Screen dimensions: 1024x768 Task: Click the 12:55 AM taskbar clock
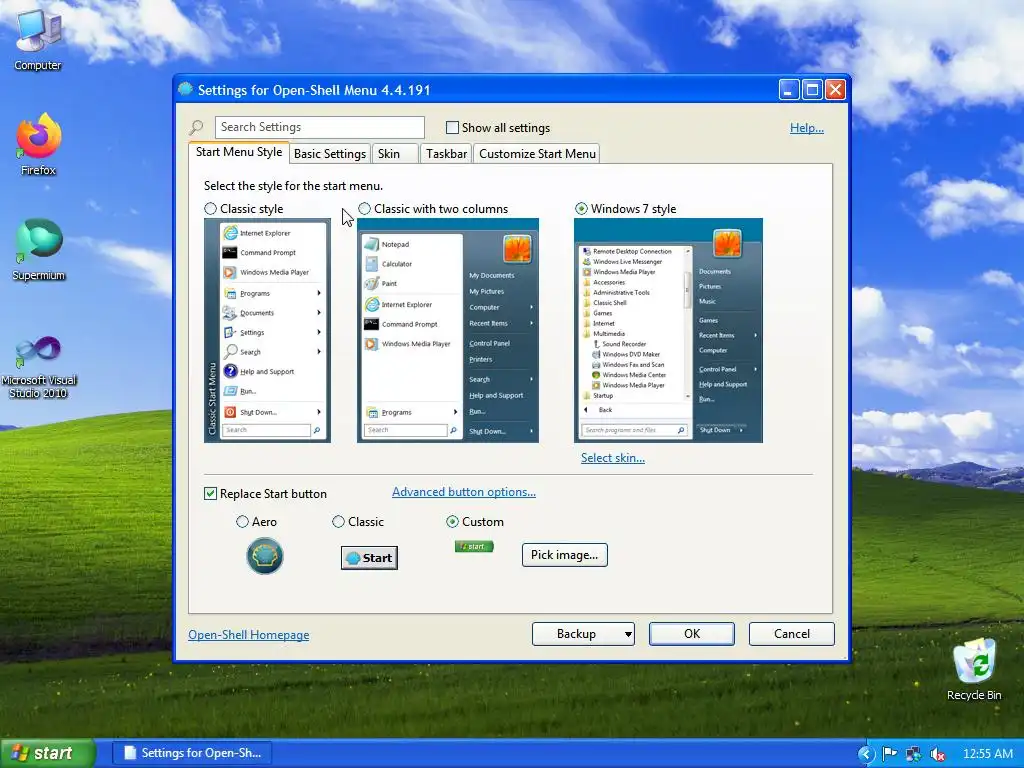pyautogui.click(x=987, y=754)
